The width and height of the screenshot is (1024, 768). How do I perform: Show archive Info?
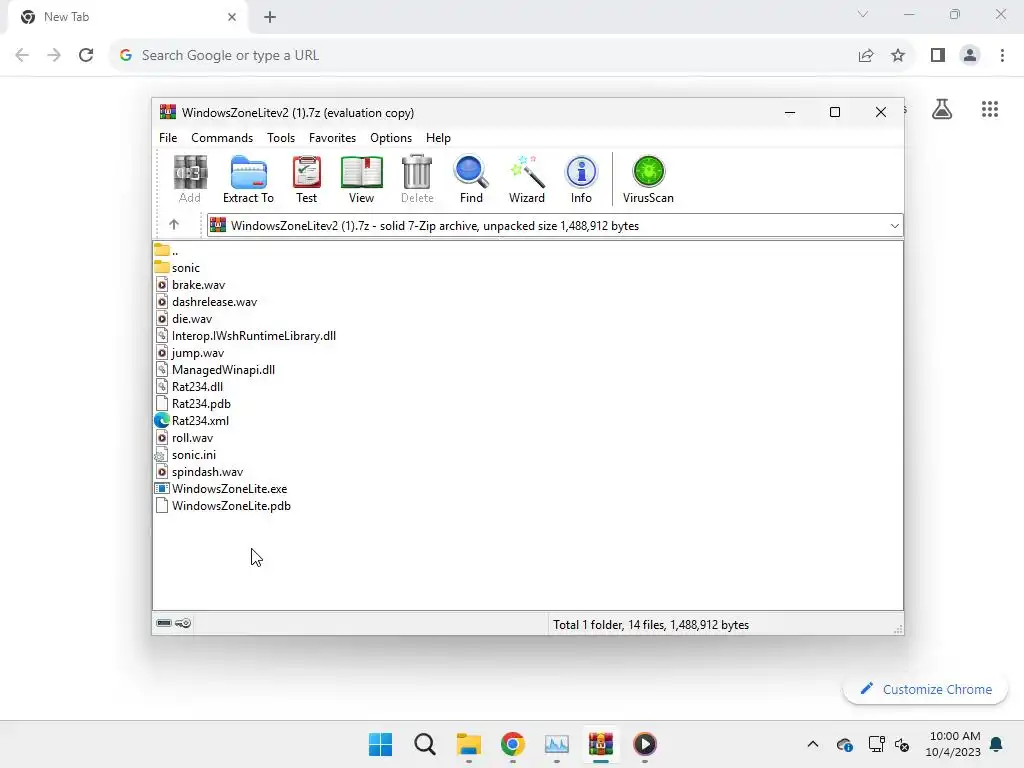(x=581, y=180)
